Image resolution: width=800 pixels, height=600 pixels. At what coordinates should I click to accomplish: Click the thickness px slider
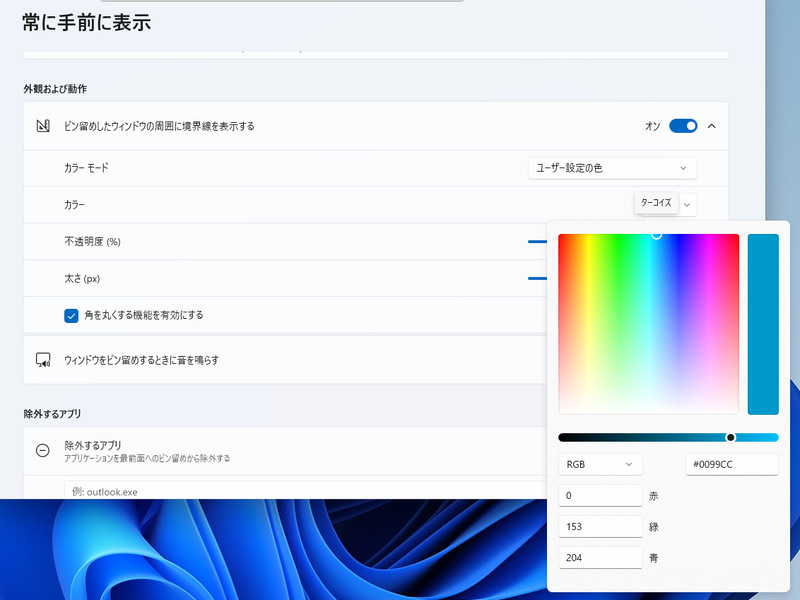537,279
